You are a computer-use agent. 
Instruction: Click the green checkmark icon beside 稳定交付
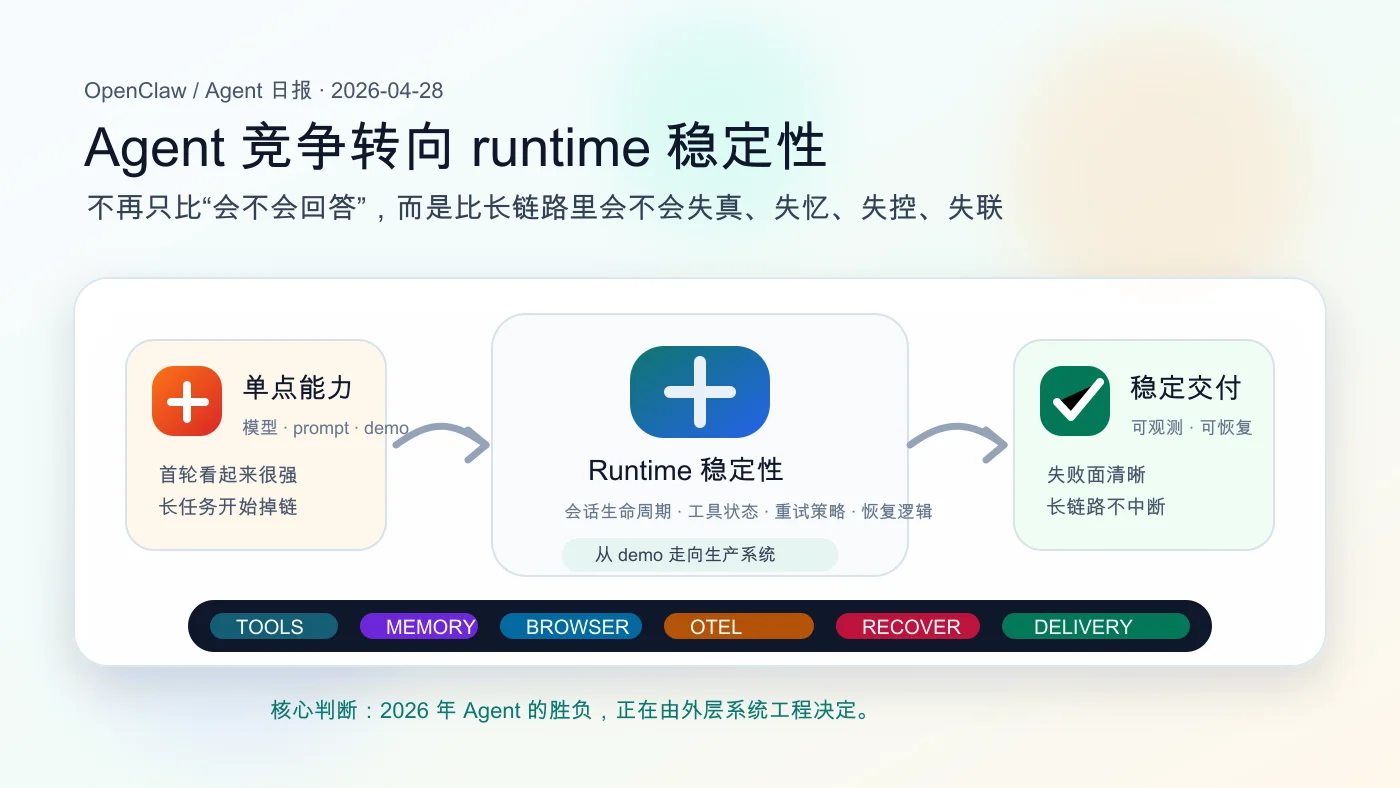[1075, 401]
